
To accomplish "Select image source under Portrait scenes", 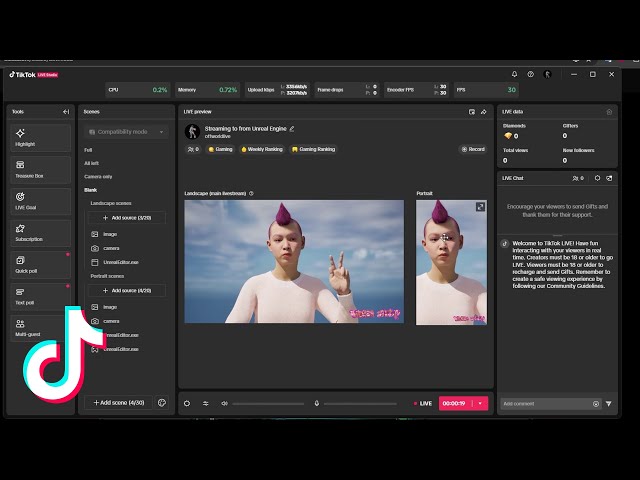I will [x=110, y=307].
